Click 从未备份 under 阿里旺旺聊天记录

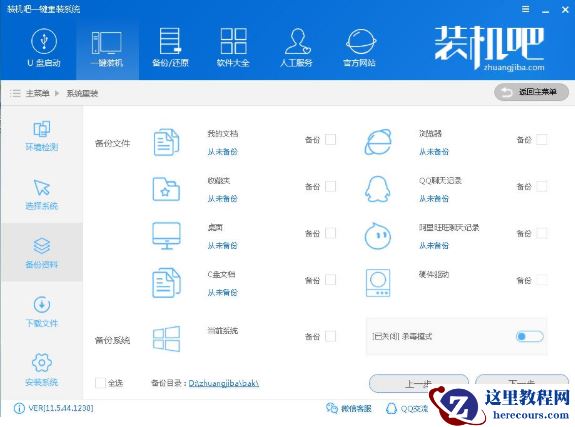(x=434, y=245)
